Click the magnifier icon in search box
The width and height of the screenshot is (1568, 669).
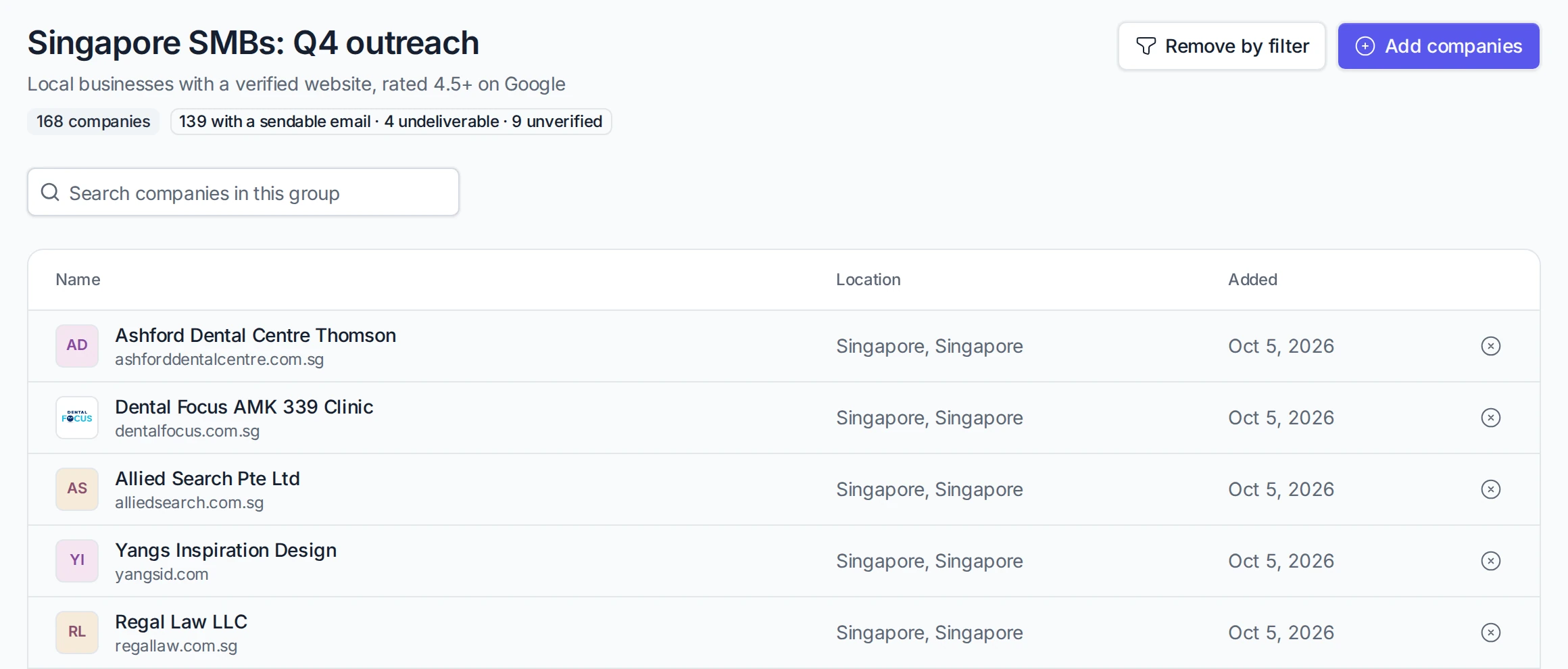pos(50,193)
